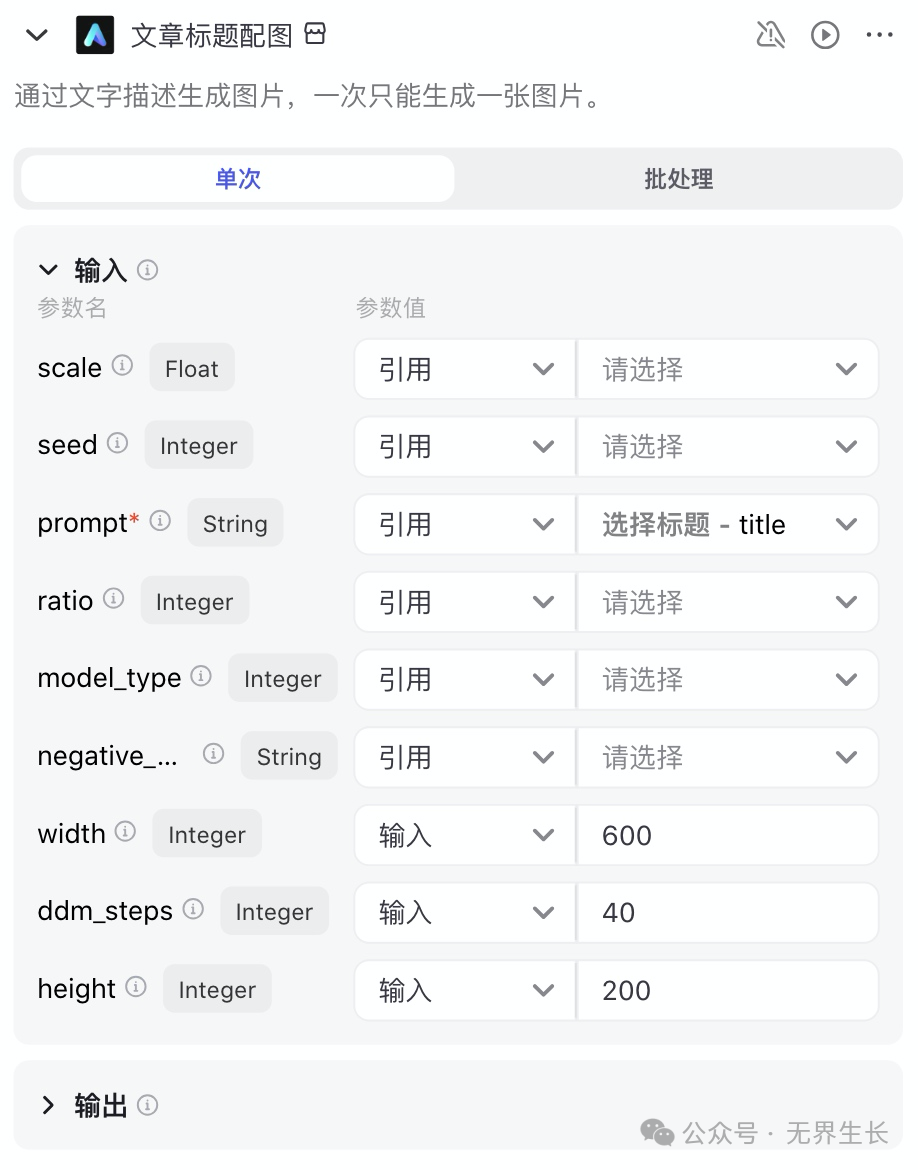Open the 选择标题 - title reference dropdown

click(x=728, y=525)
